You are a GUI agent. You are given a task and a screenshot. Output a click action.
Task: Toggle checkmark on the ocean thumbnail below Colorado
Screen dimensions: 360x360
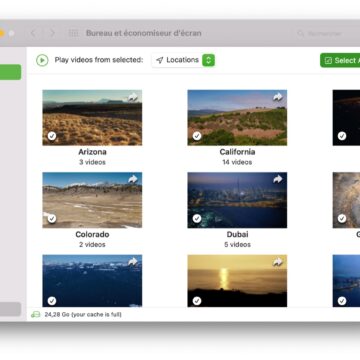[x=52, y=301]
